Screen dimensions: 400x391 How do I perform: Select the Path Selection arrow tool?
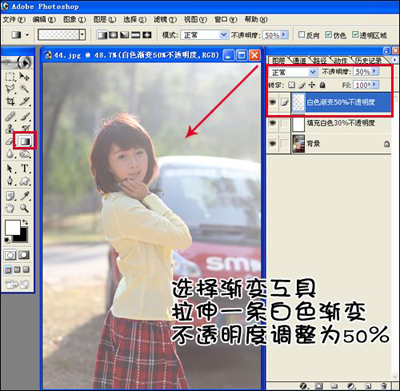coord(10,169)
